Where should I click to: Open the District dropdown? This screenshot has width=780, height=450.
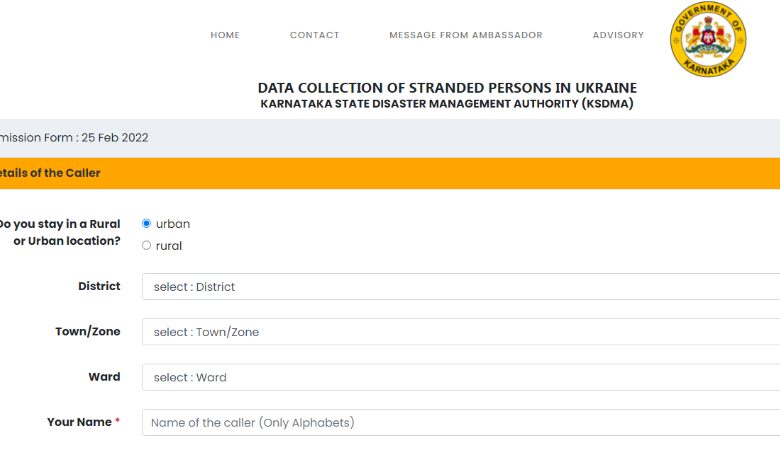pyautogui.click(x=461, y=286)
